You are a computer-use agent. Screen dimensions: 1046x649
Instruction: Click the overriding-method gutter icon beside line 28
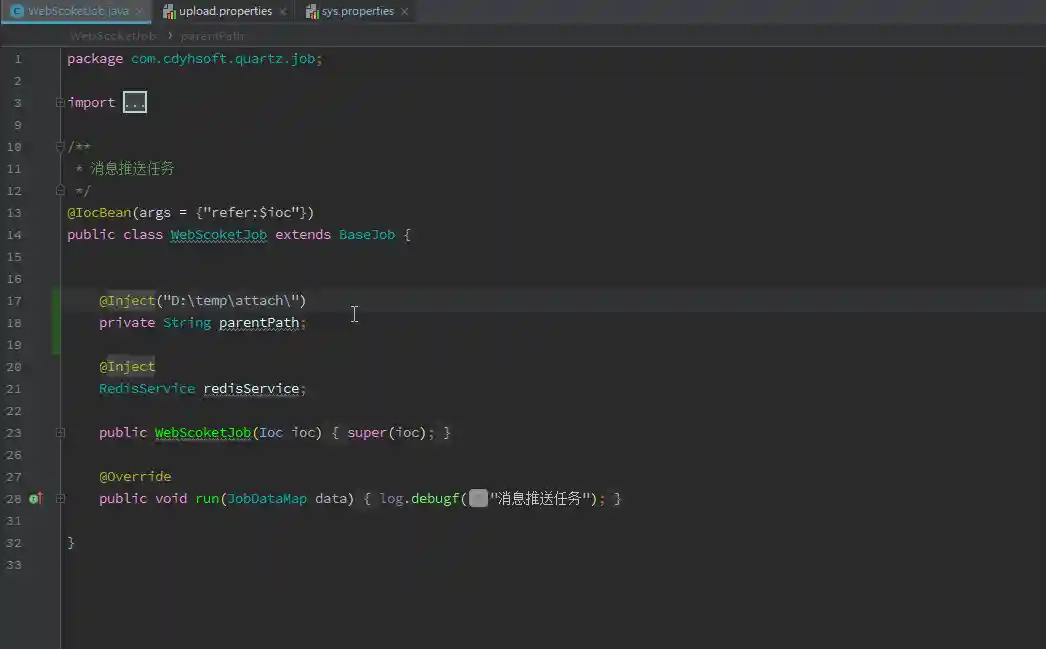coord(35,498)
